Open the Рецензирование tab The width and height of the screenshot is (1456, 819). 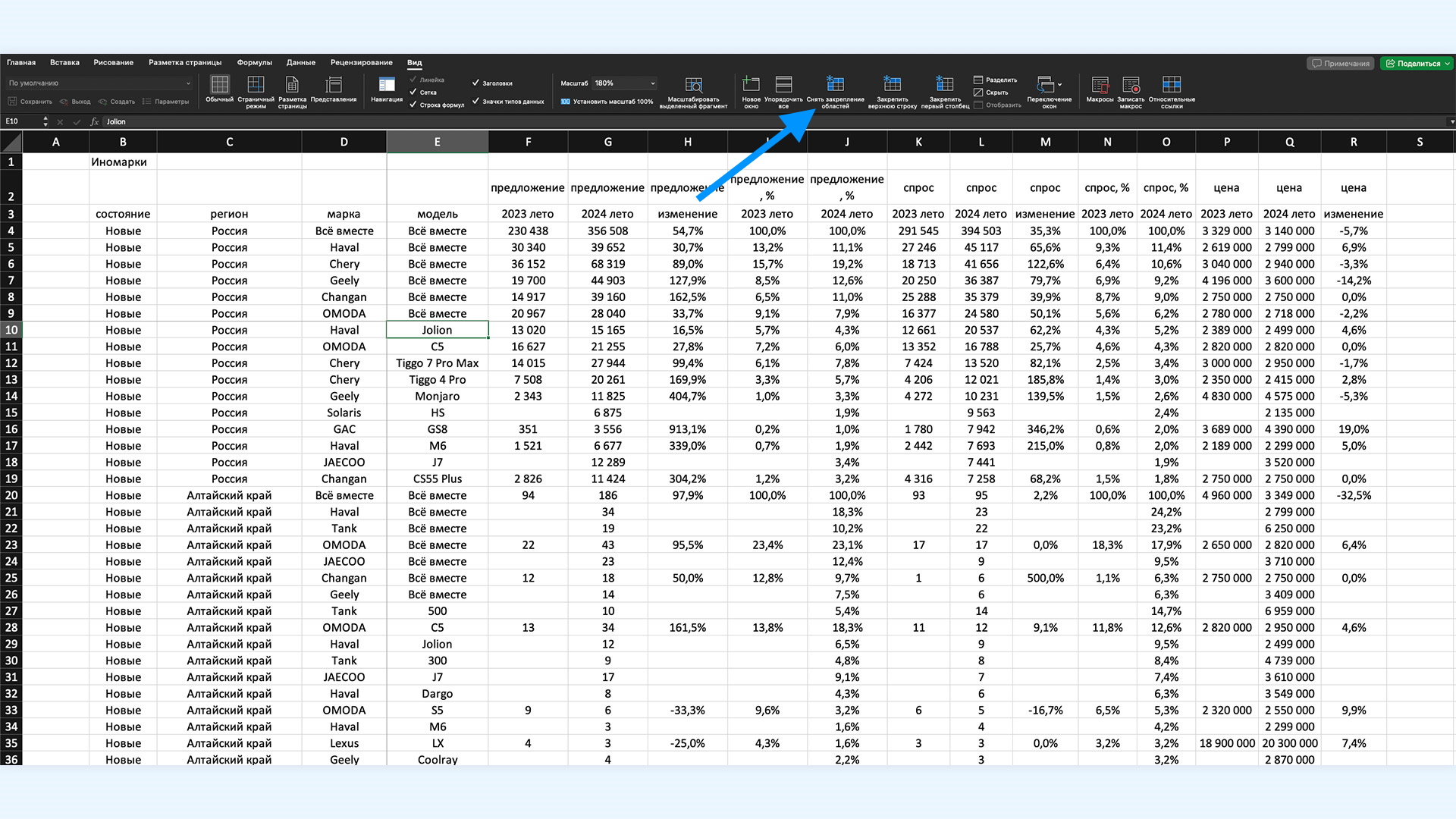point(362,63)
